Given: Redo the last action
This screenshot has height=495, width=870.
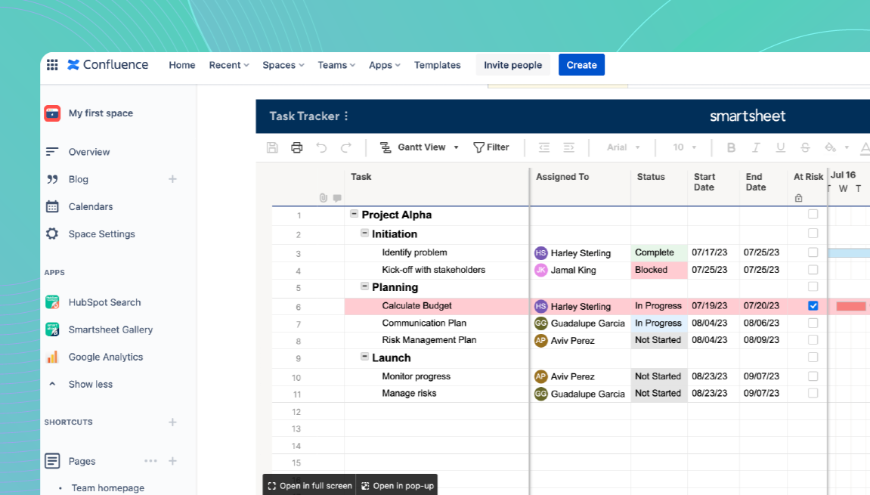Looking at the screenshot, I should pyautogui.click(x=346, y=147).
